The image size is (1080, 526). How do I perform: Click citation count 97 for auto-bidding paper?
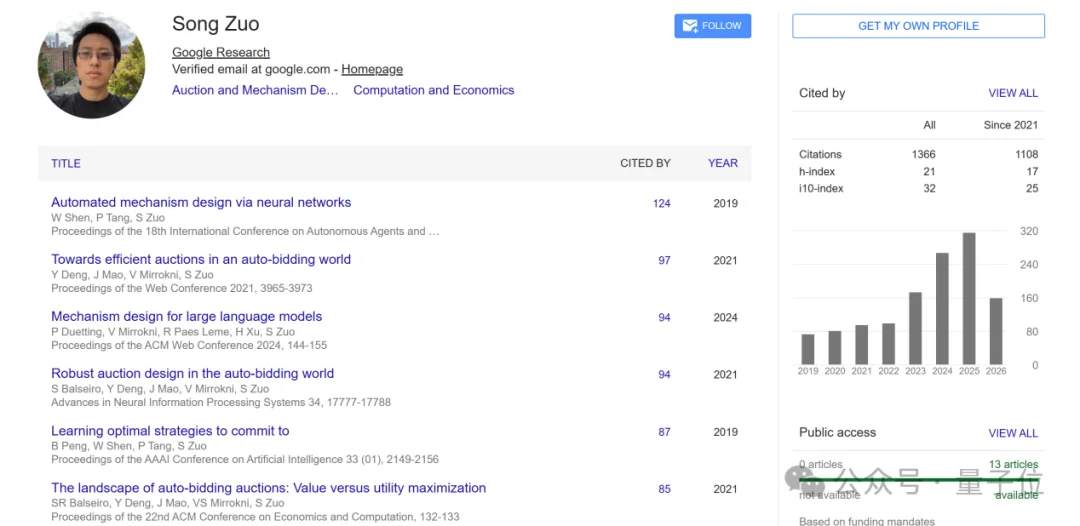click(664, 260)
